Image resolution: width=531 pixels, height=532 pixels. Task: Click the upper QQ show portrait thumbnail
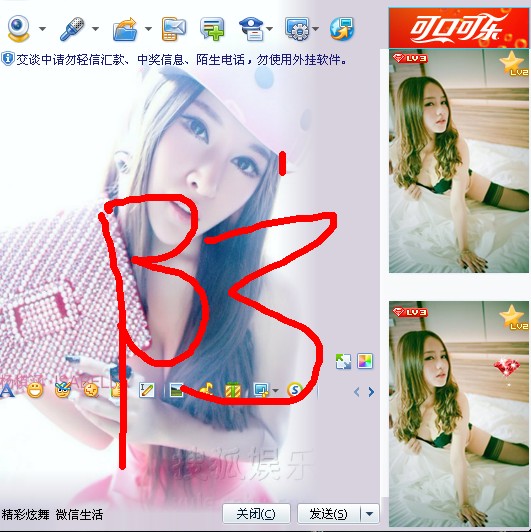coord(458,161)
